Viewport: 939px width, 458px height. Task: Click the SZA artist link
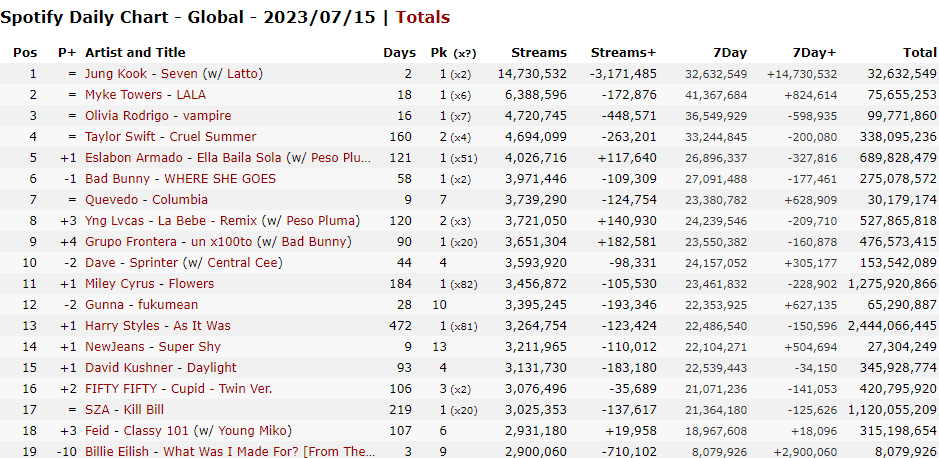98,410
